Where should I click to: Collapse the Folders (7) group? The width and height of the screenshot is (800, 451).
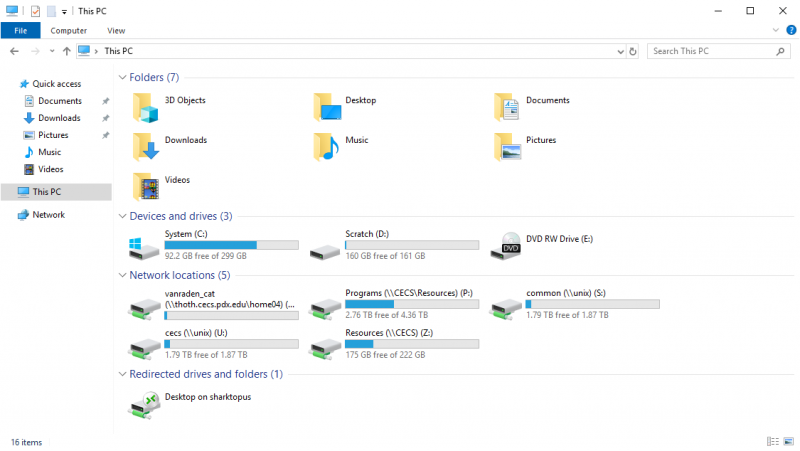(122, 77)
